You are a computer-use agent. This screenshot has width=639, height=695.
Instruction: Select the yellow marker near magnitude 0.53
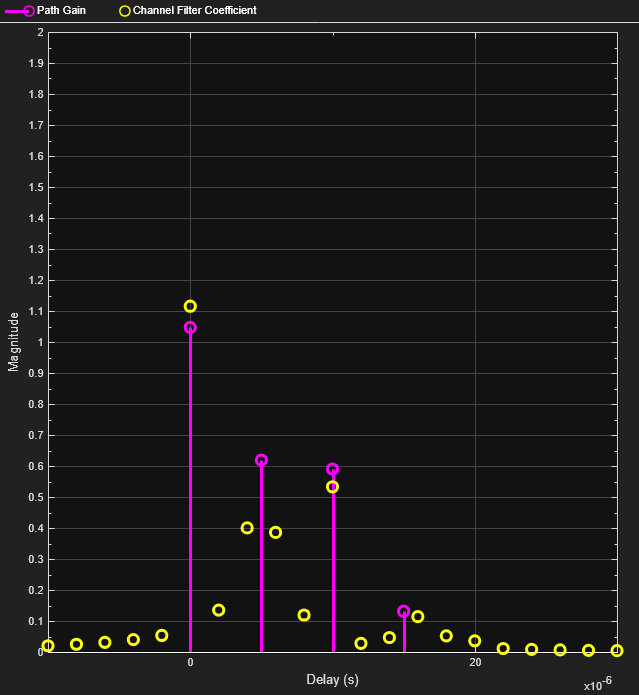tap(333, 487)
